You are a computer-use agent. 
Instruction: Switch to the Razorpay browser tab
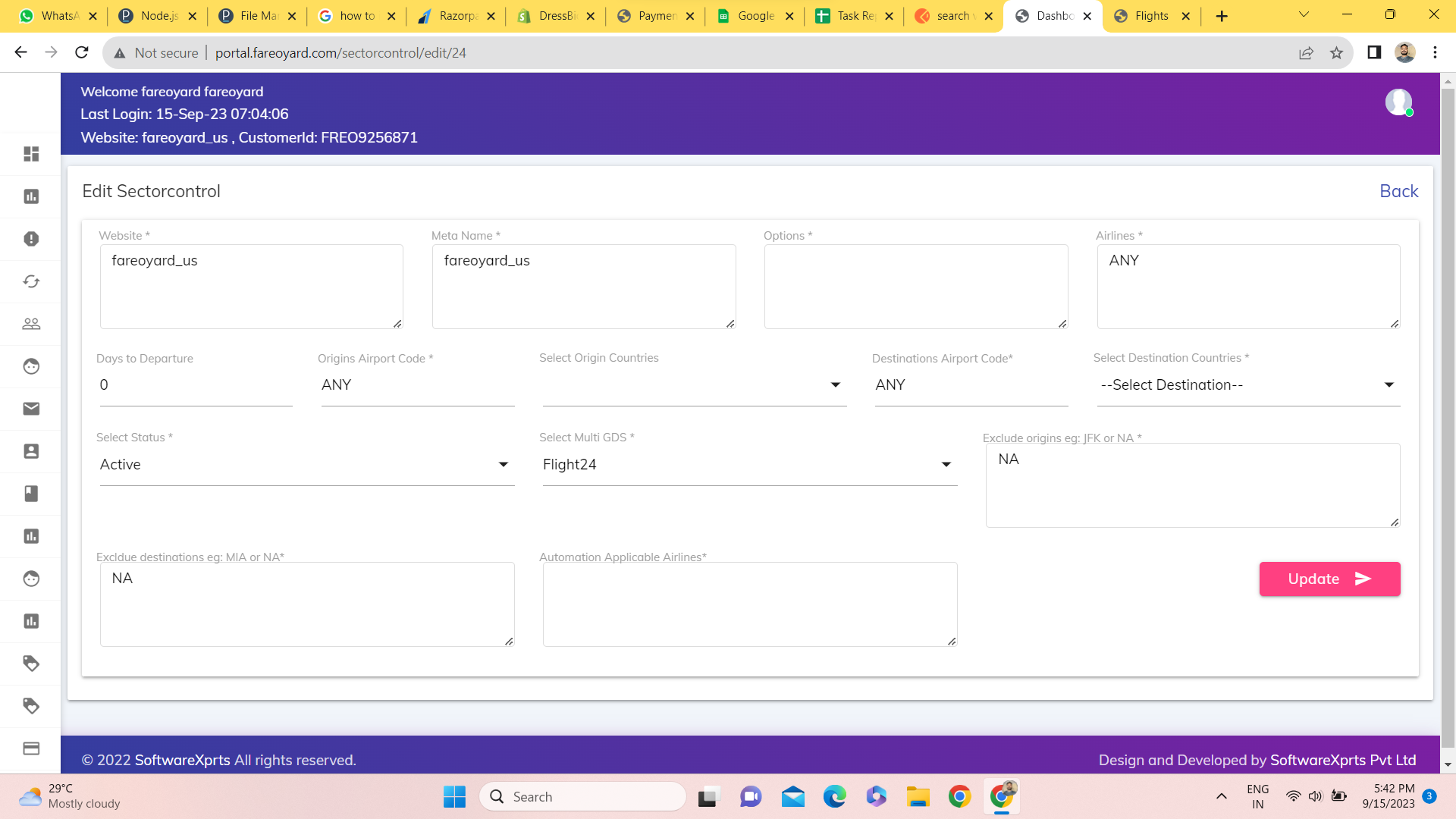pyautogui.click(x=457, y=16)
